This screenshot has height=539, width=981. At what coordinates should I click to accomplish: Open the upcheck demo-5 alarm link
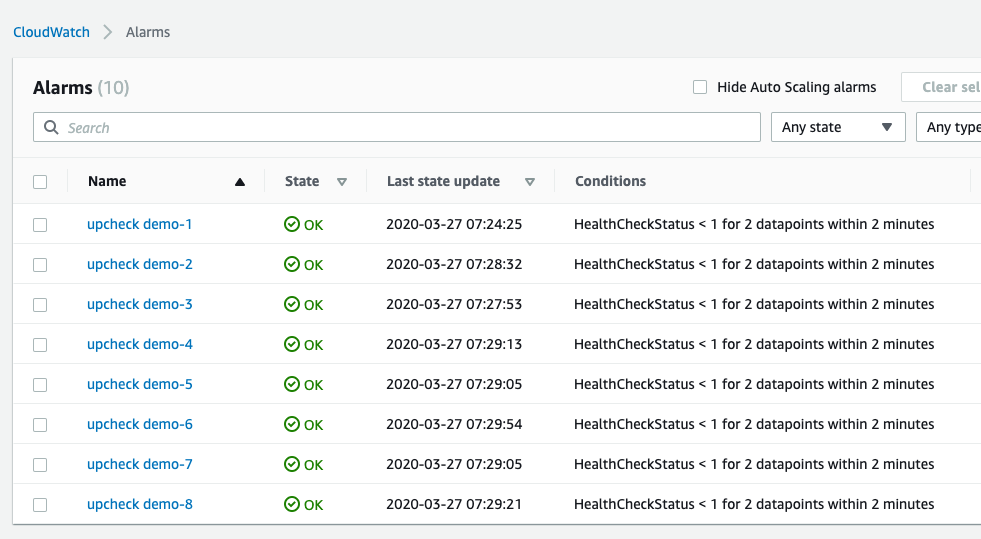pyautogui.click(x=139, y=384)
